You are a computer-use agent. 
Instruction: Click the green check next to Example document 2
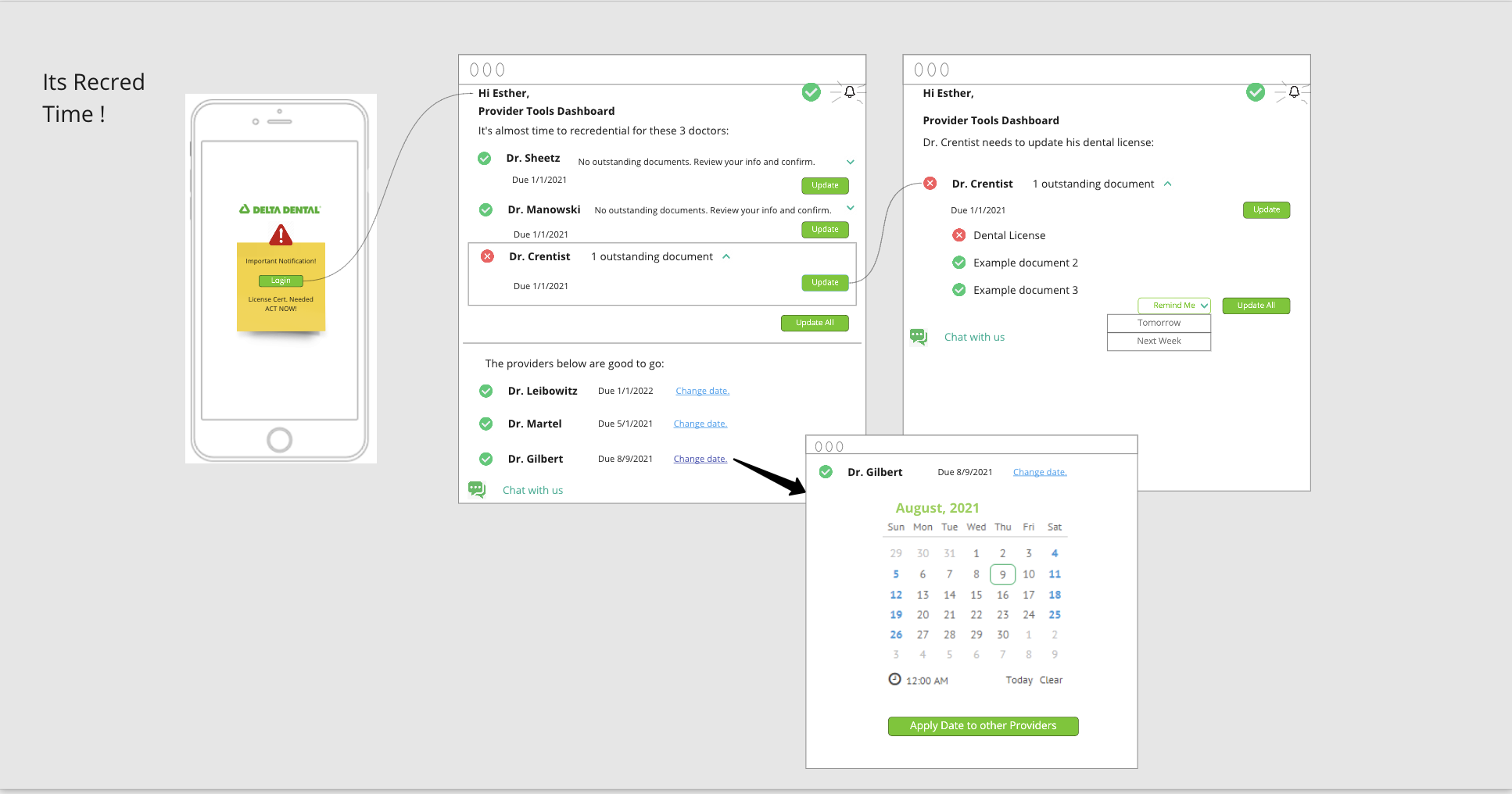[x=959, y=263]
